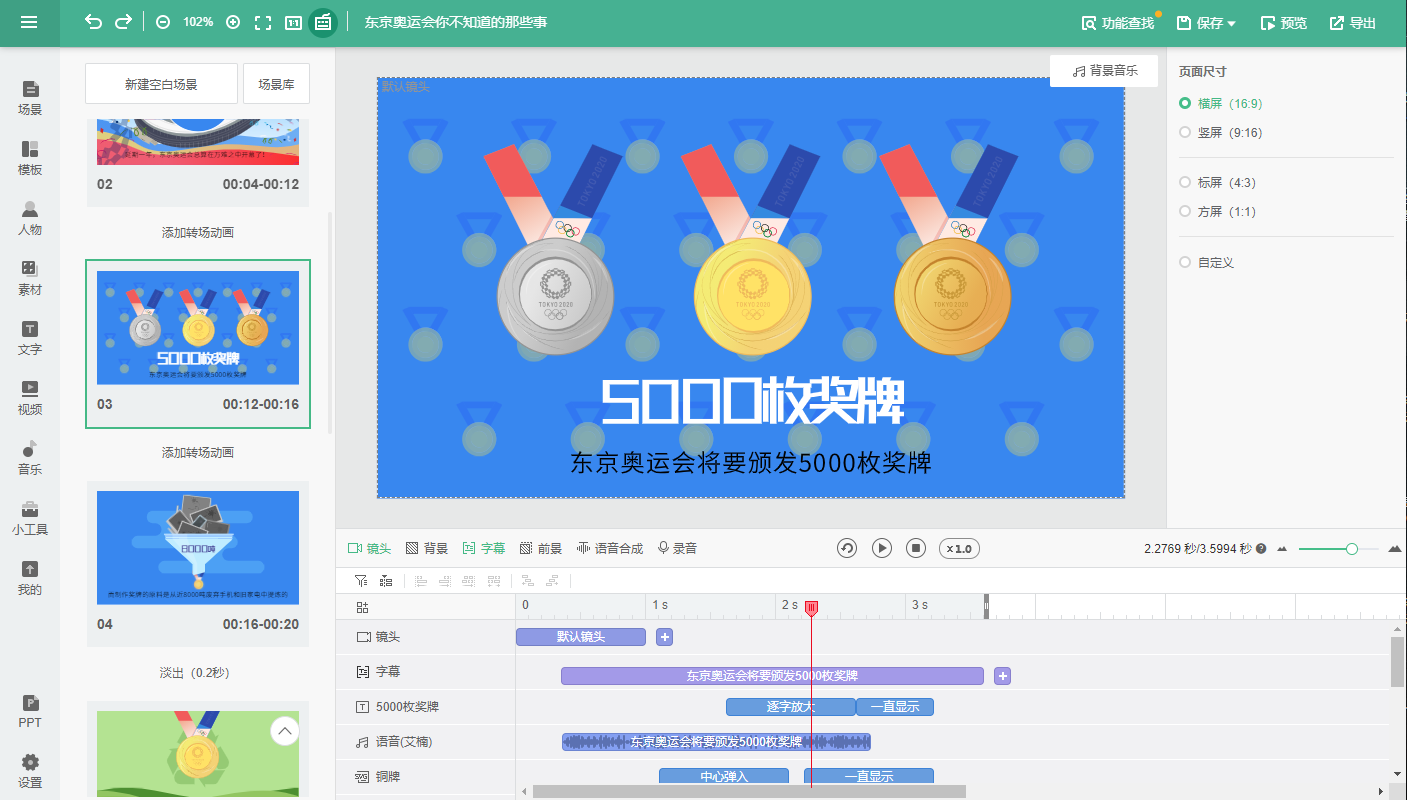The height and width of the screenshot is (800, 1407).
Task: Open 音乐 music panel
Action: (x=30, y=458)
